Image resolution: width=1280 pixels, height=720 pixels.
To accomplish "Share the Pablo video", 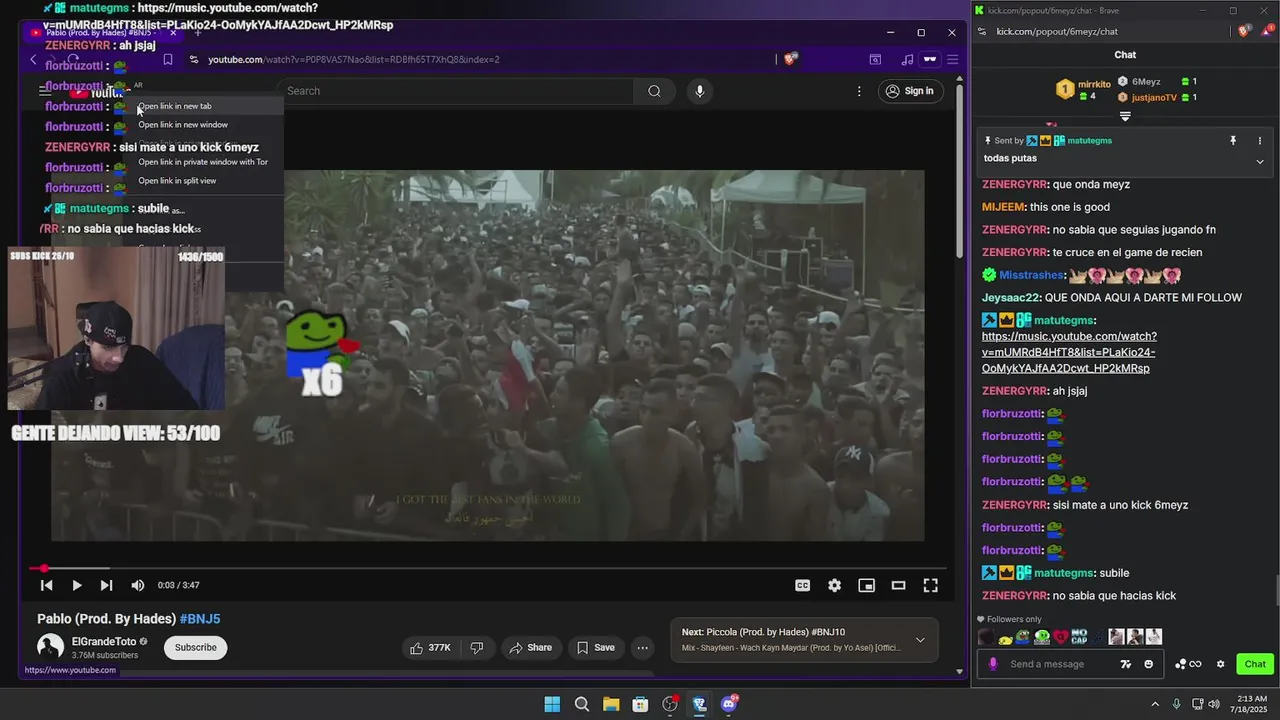I will point(530,648).
